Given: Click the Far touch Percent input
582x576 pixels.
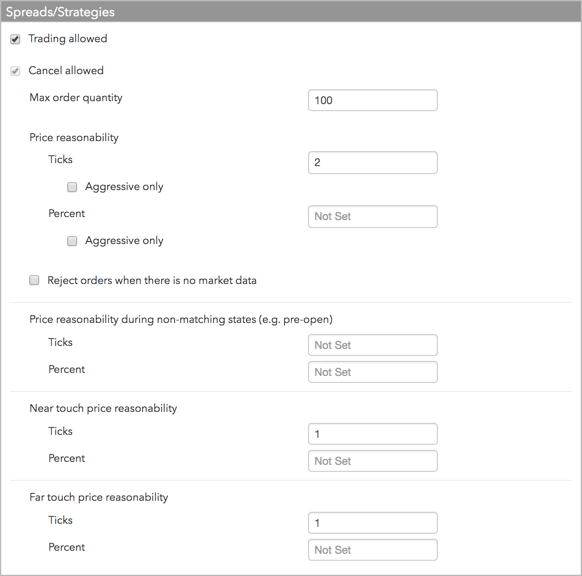Looking at the screenshot, I should coord(373,550).
